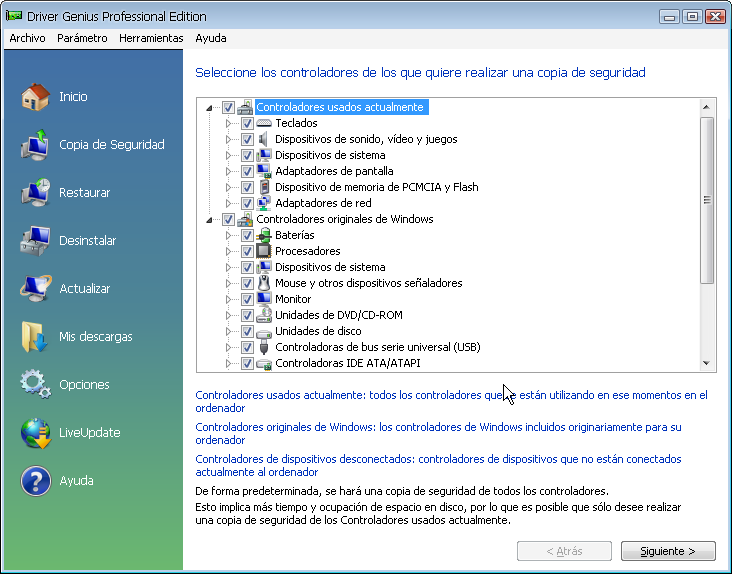Select the Actualizar monitor icon
The height and width of the screenshot is (574, 732).
[x=35, y=288]
